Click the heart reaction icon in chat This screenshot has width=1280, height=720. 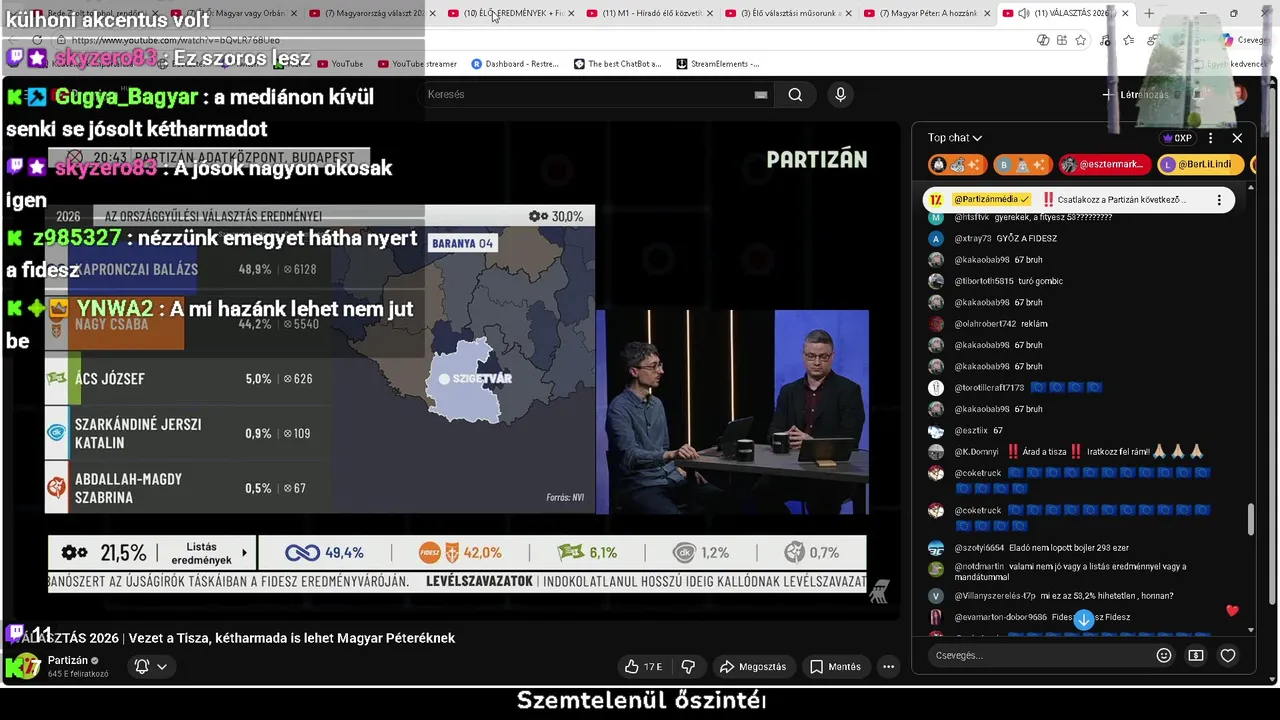tap(1228, 655)
